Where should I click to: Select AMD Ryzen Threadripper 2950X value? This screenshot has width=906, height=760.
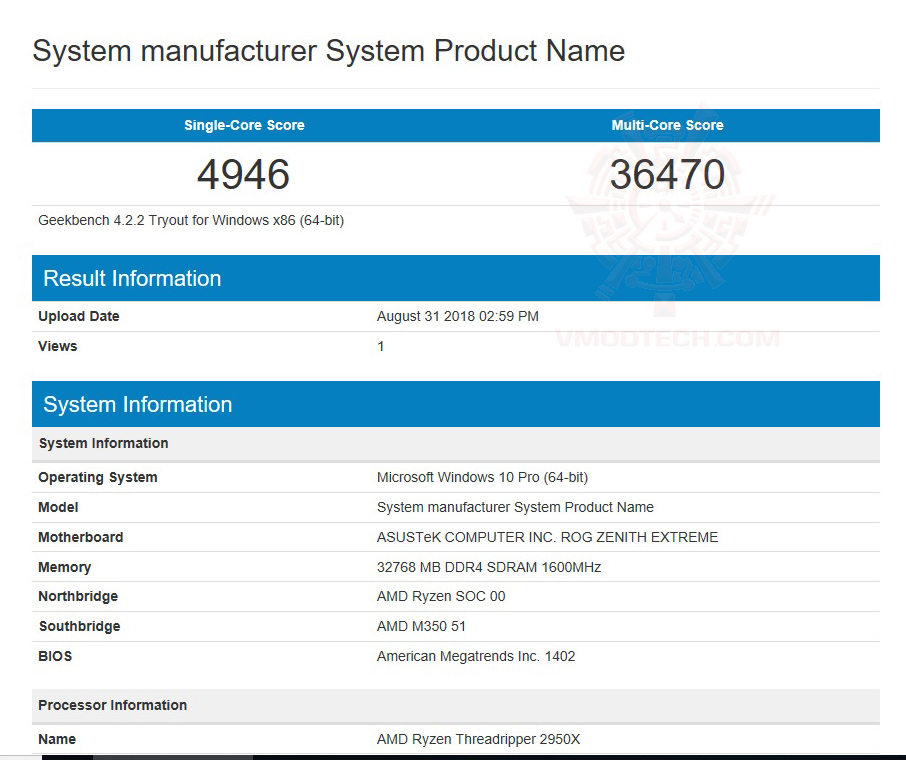(478, 739)
